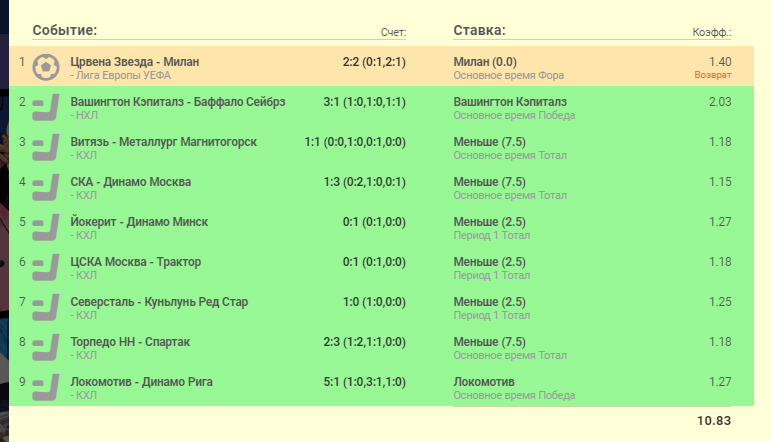This screenshot has width=771, height=442.
Task: Click score 3:1 (1:0,1:0,1:1)
Action: point(364,102)
